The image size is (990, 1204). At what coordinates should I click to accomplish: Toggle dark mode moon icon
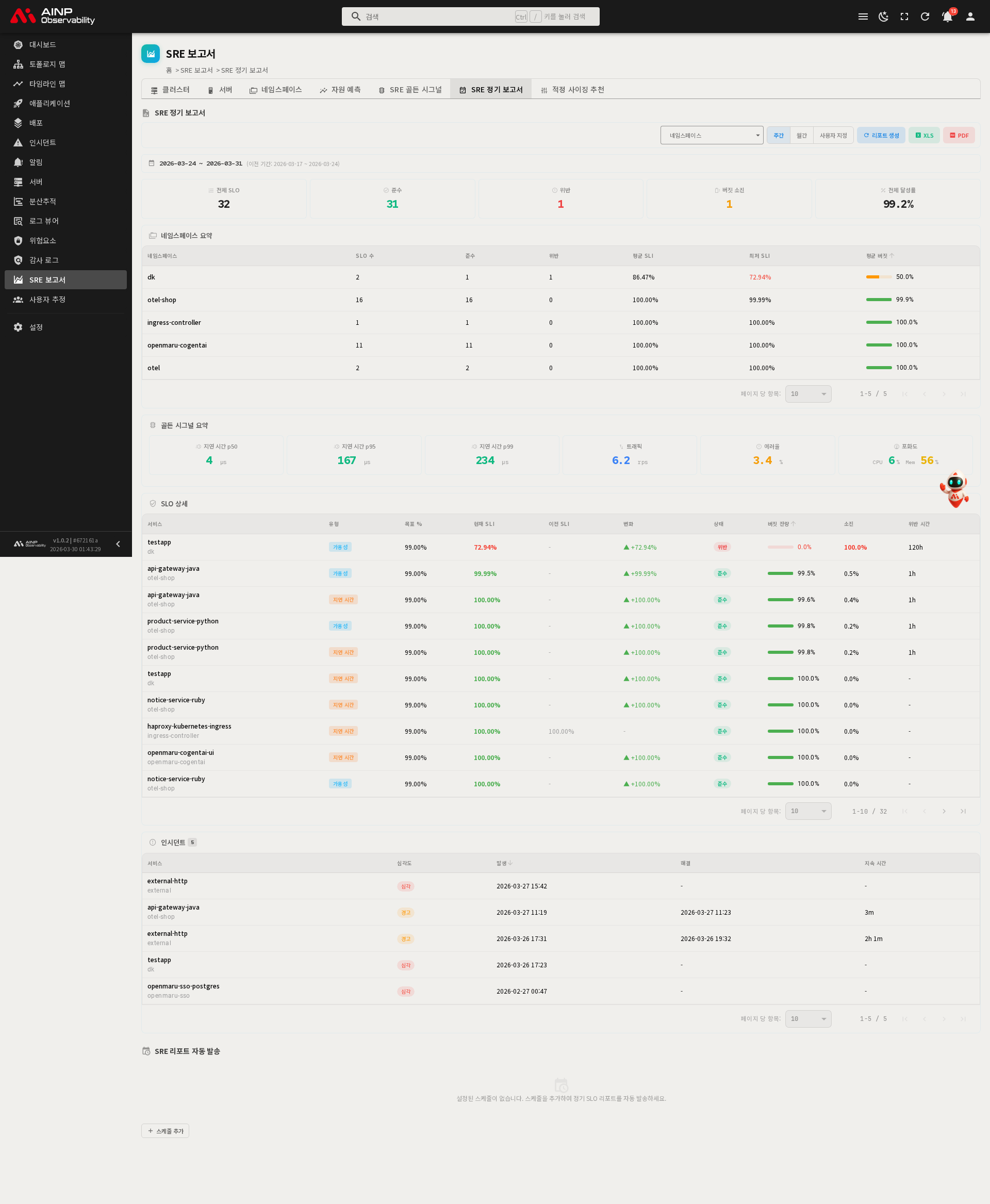[x=883, y=17]
